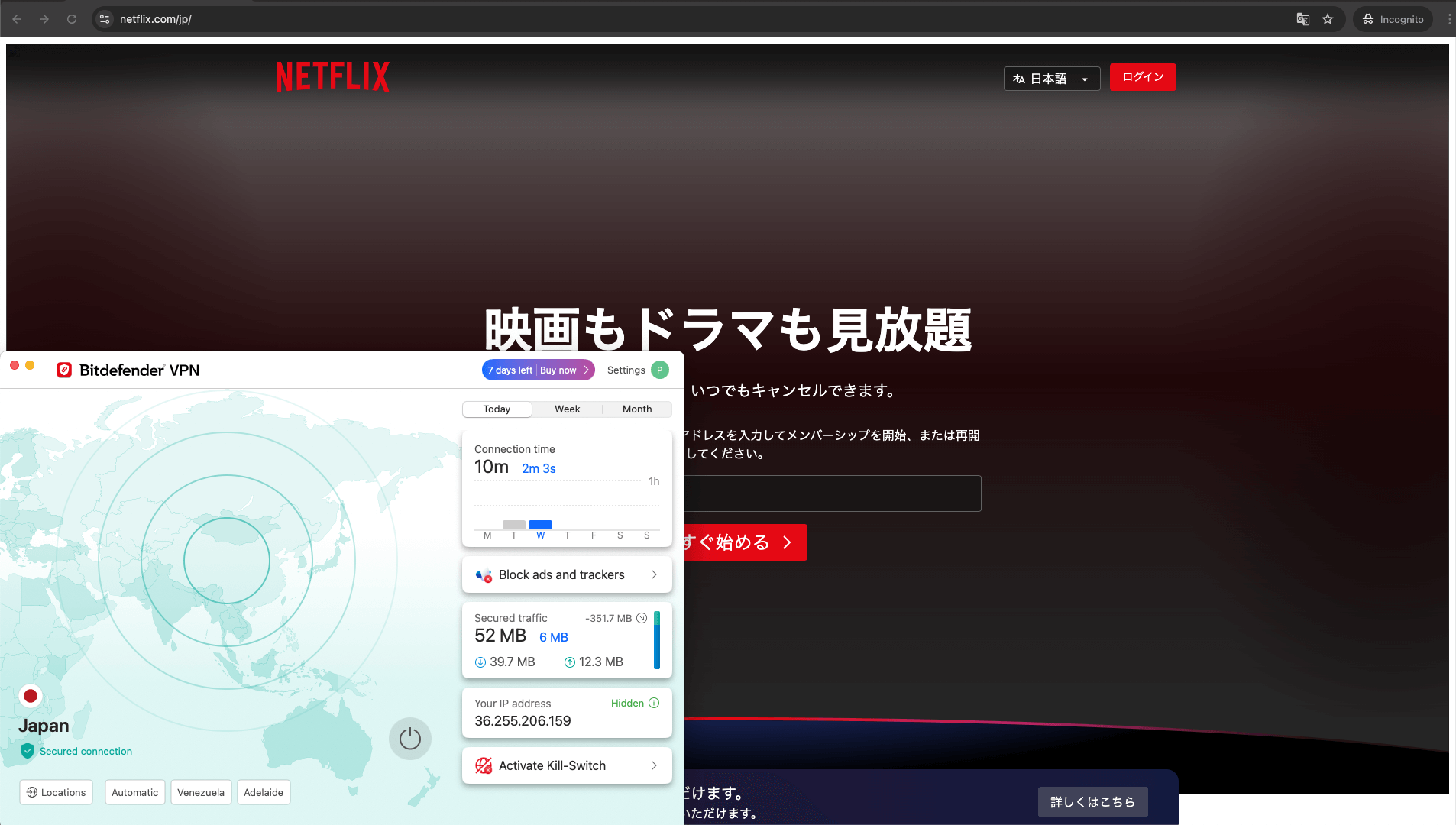This screenshot has width=1456, height=825.
Task: Click the 6 MB traffic value
Action: point(554,637)
